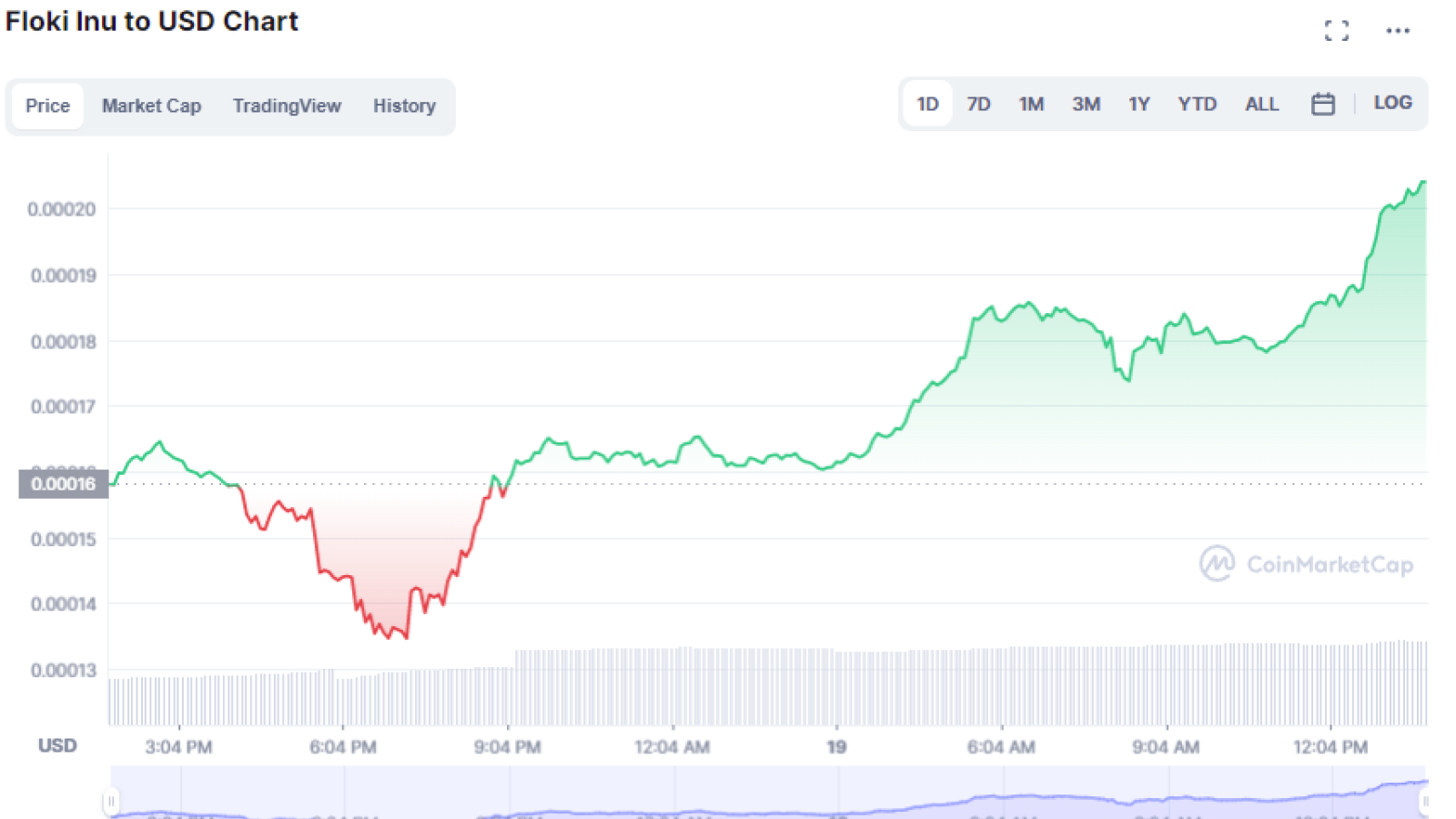Select the 3M time range
This screenshot has width=1456, height=819.
1086,104
